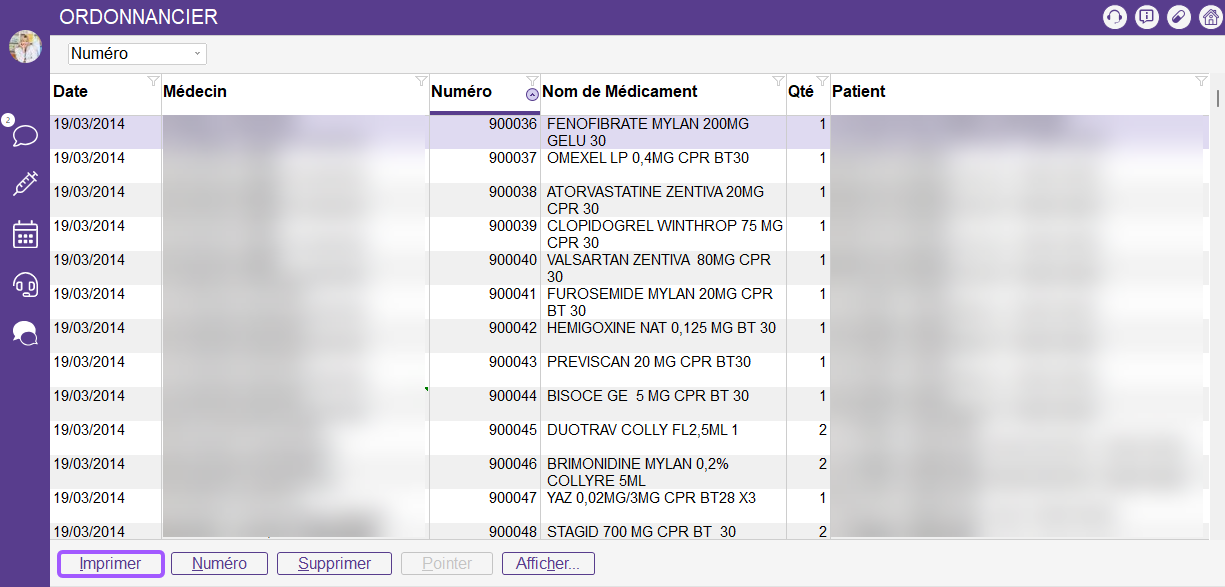Open filter on Patient column

coord(1201,81)
